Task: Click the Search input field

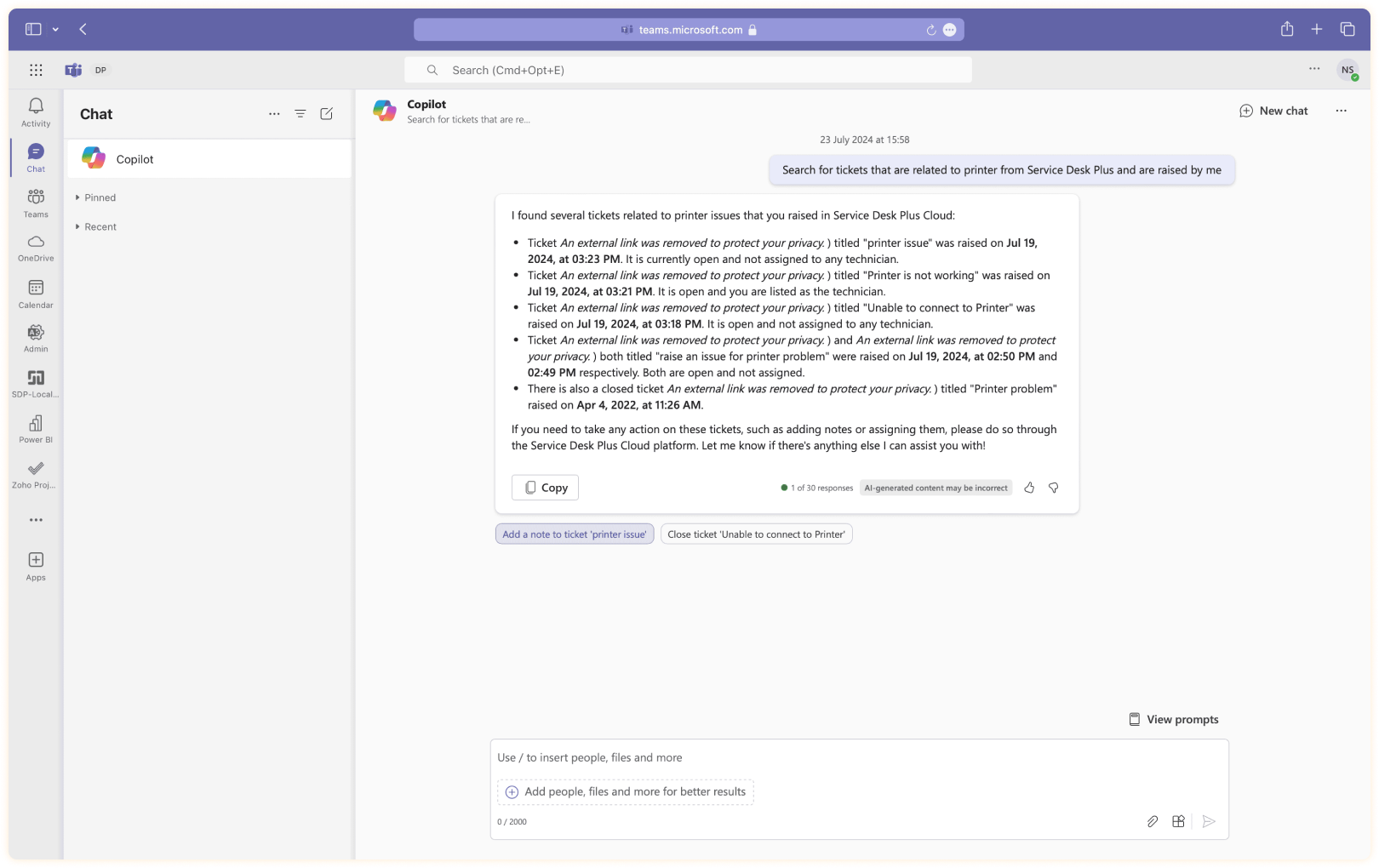Action: 688,70
